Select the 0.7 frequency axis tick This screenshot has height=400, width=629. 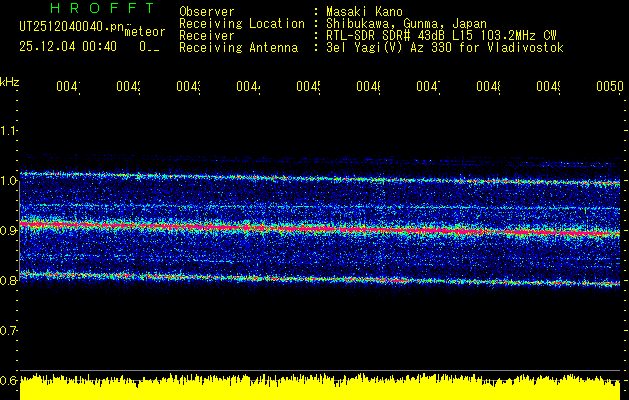10,330
